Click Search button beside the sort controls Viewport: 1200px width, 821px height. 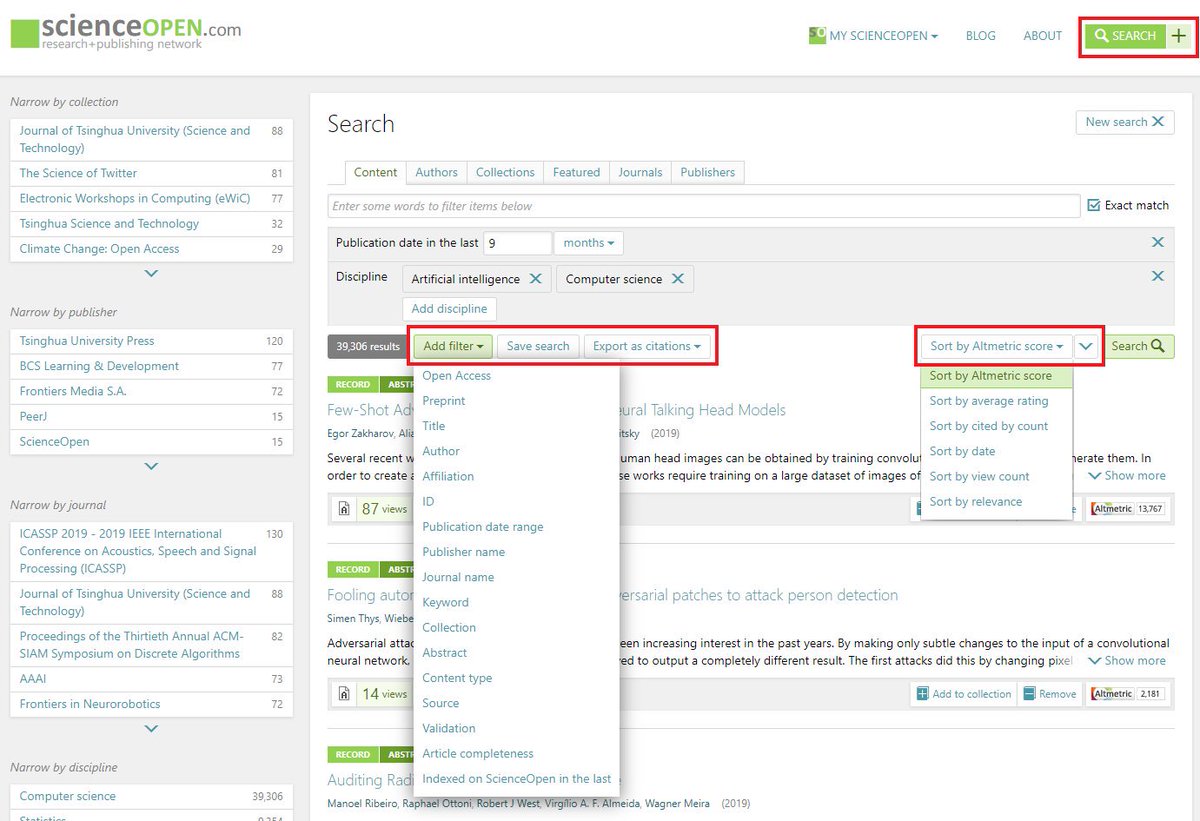(1139, 346)
